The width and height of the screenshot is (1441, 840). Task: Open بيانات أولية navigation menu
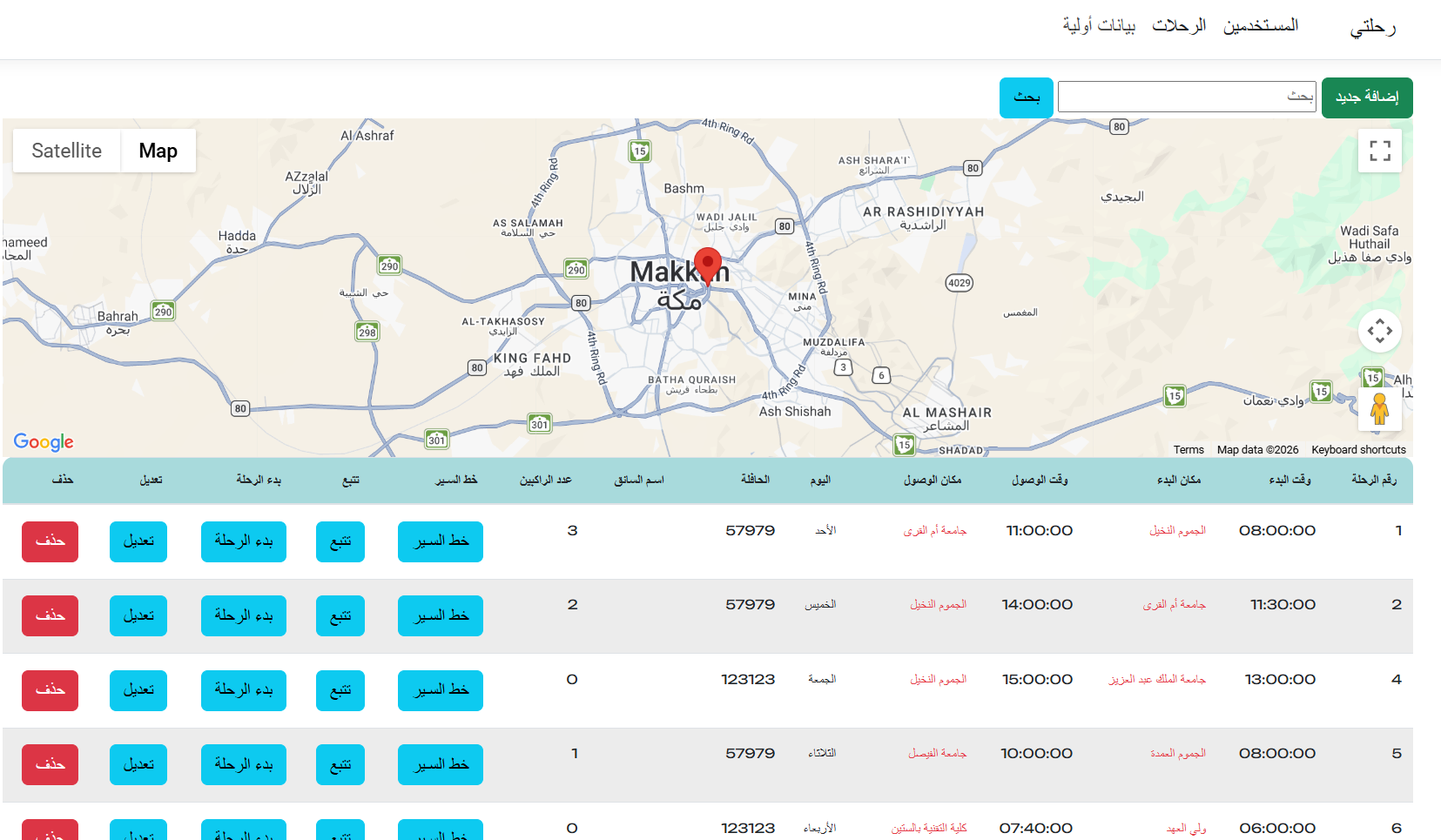[x=1099, y=25]
